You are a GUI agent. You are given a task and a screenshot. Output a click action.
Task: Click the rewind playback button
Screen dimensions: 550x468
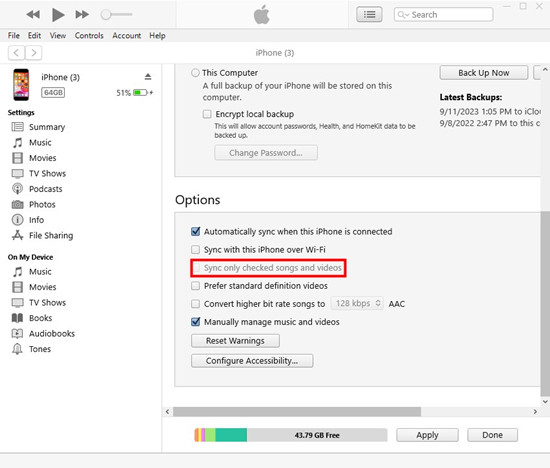click(33, 14)
